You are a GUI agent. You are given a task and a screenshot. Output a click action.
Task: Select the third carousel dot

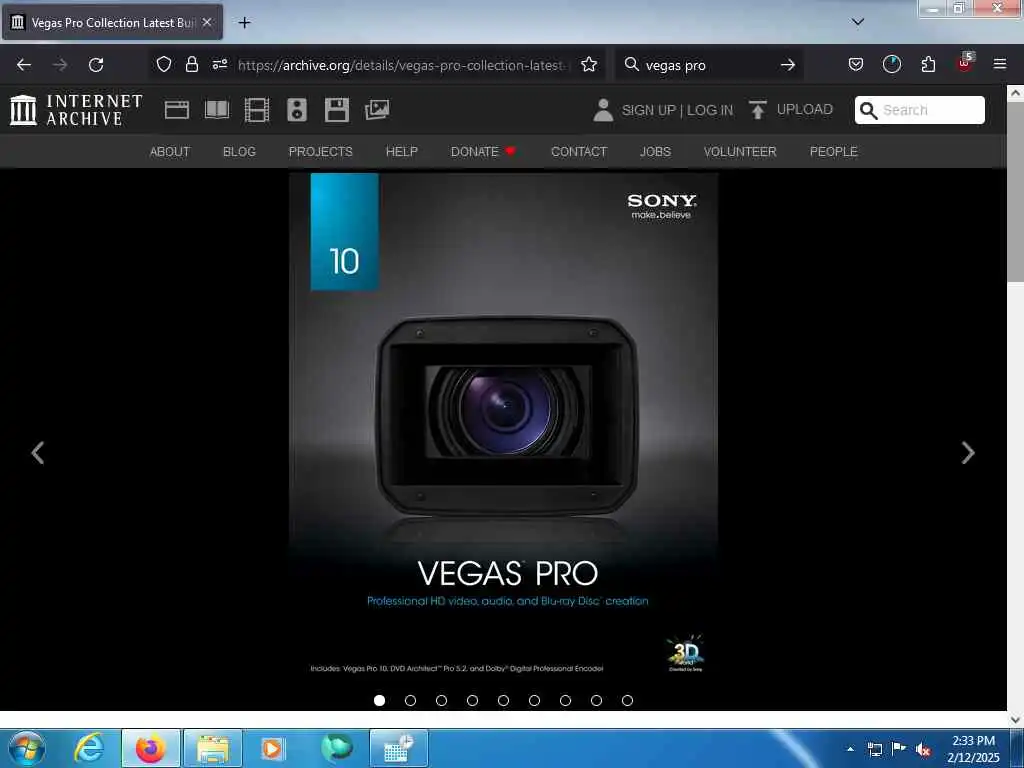pos(441,700)
